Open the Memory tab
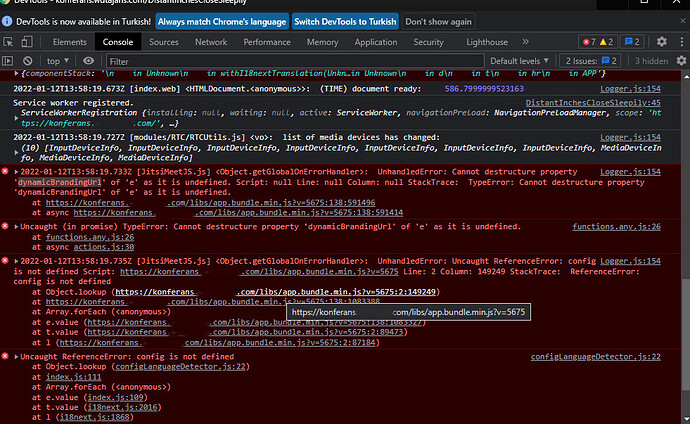The image size is (690, 424). [322, 42]
